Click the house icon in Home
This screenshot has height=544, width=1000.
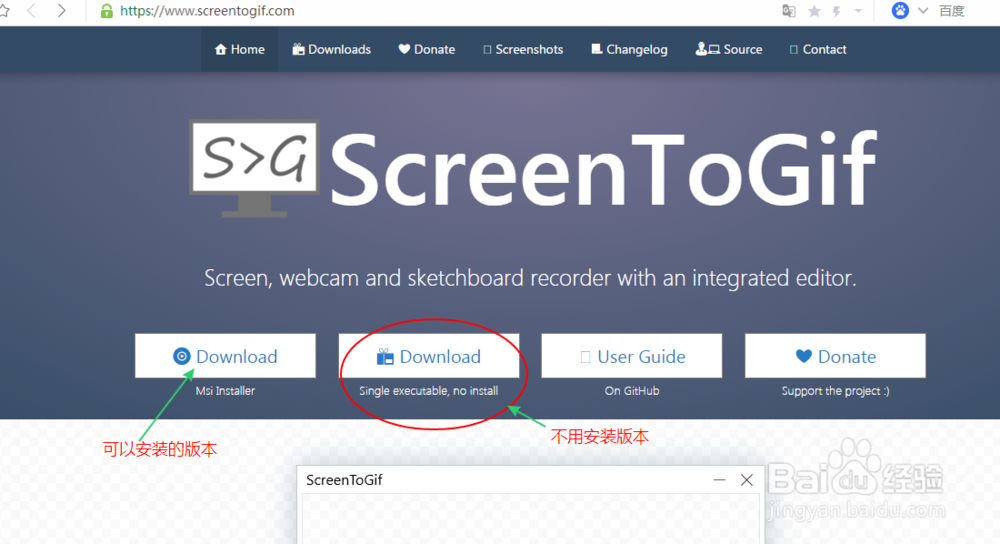[x=221, y=49]
